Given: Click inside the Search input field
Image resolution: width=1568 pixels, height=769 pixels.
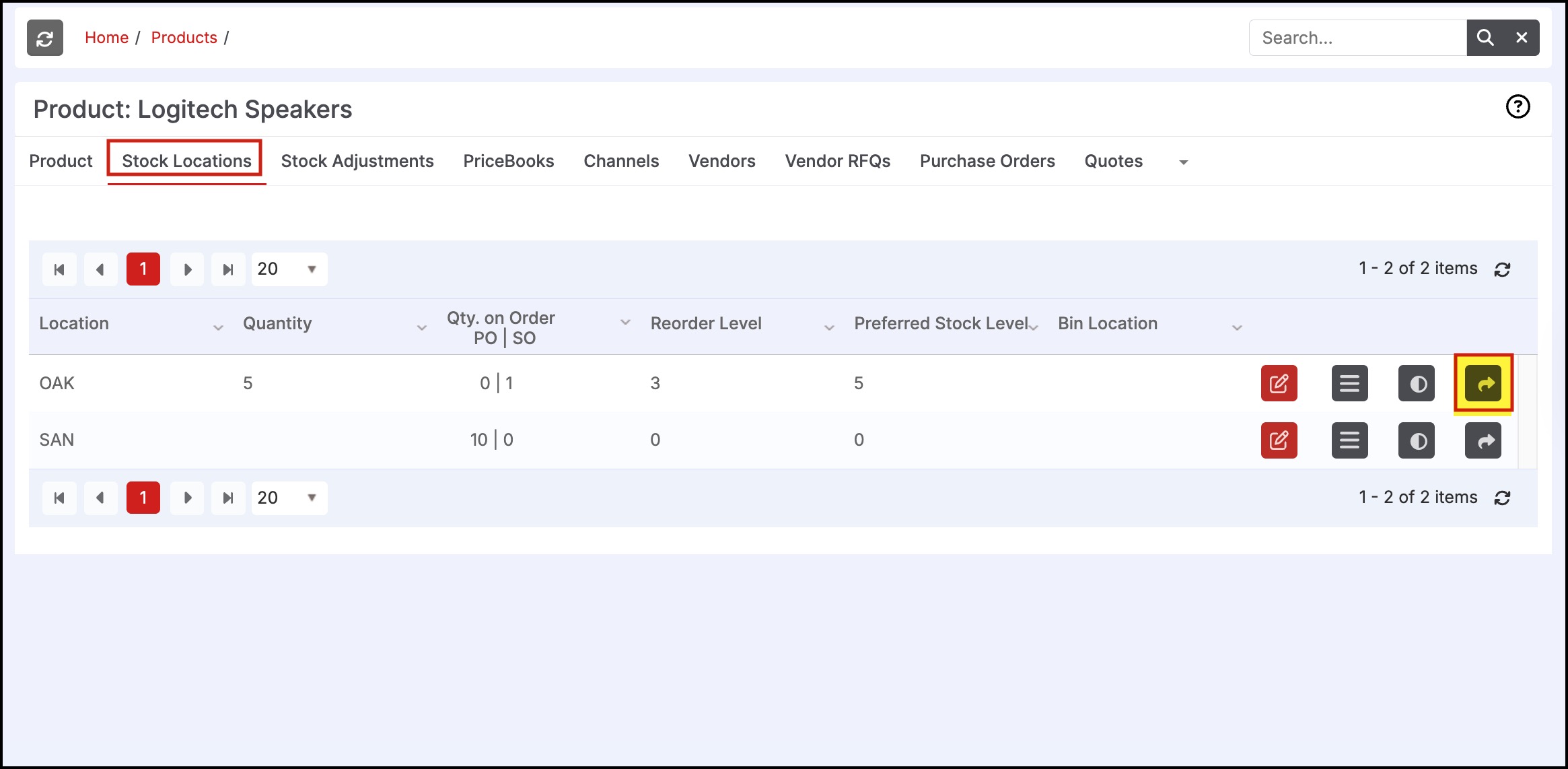Looking at the screenshot, I should 1358,38.
